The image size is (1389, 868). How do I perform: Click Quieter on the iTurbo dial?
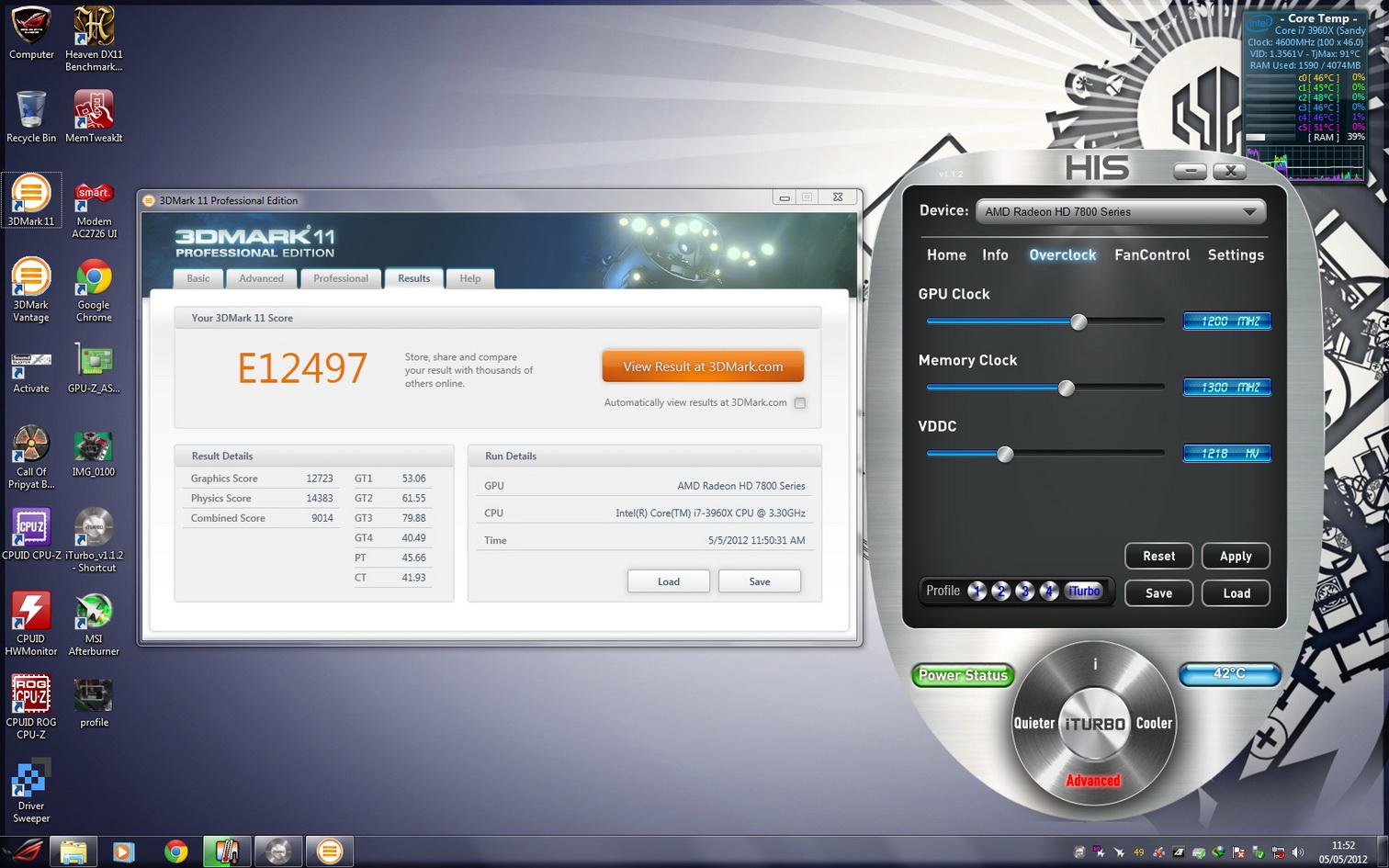point(1034,723)
